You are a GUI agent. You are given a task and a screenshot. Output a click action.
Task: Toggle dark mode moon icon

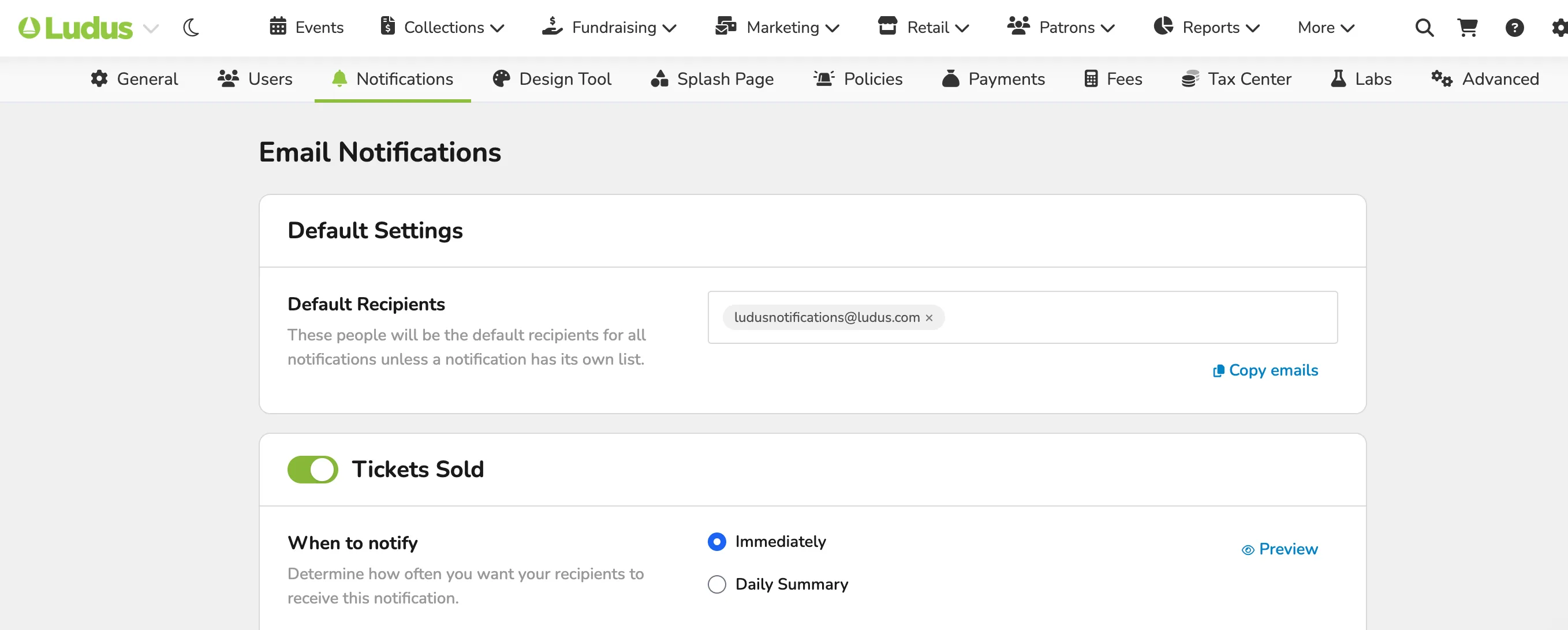click(x=191, y=27)
